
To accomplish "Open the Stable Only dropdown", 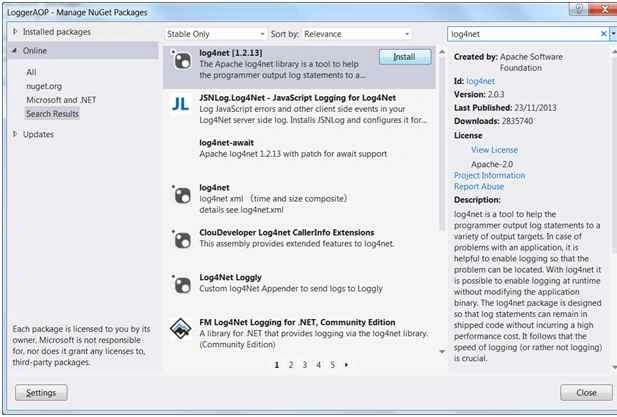I will (215, 34).
